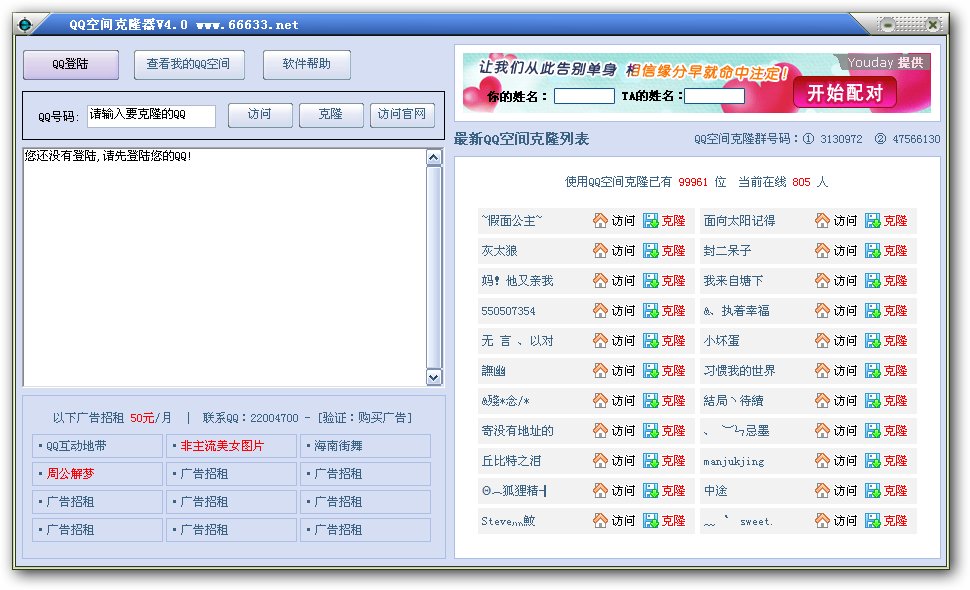970x590 pixels.
Task: Click the clone save icon beside 小坏蛋
Action: point(872,340)
